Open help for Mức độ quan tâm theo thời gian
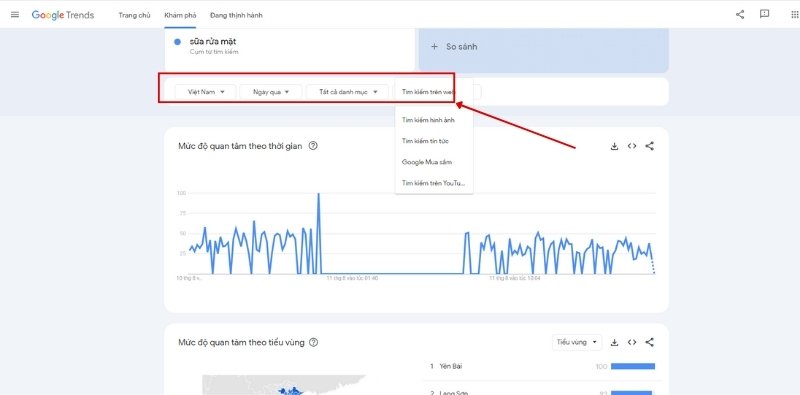Screen dimensions: 800x395 313,146
